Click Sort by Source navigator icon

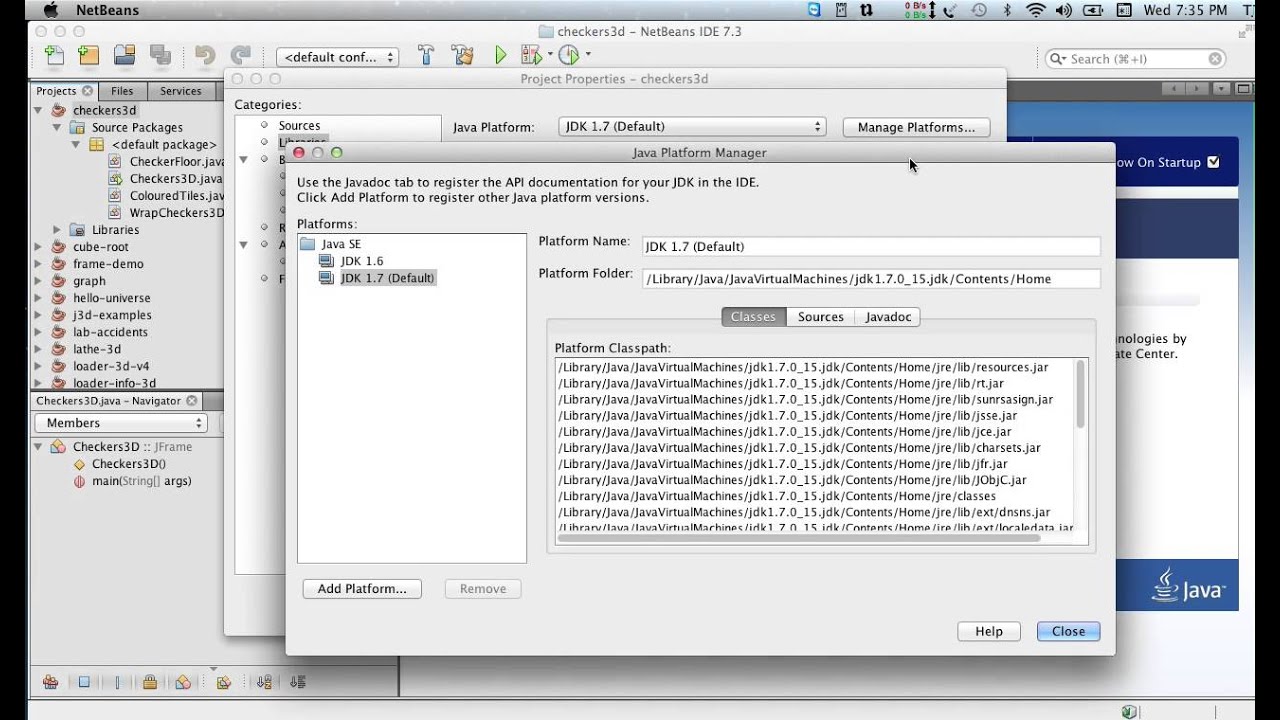(x=297, y=682)
